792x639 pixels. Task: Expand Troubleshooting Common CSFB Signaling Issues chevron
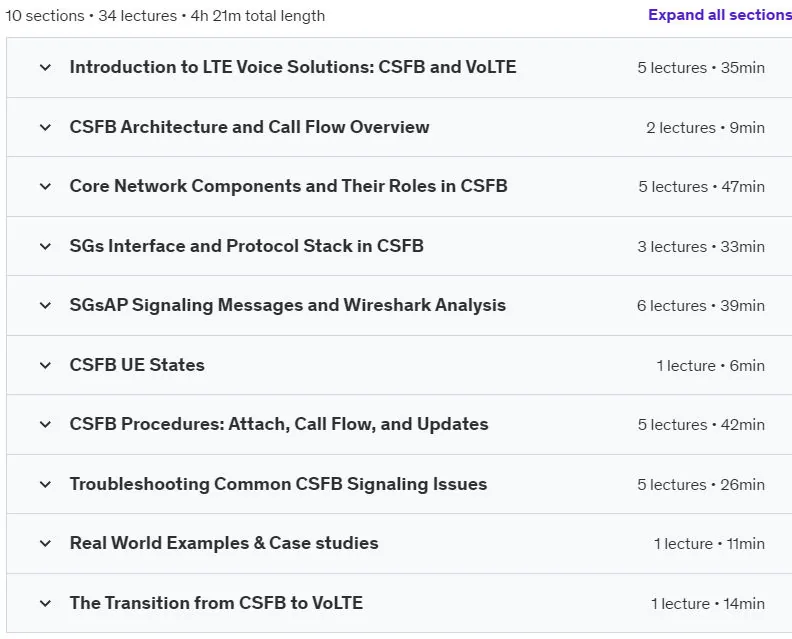tap(45, 484)
